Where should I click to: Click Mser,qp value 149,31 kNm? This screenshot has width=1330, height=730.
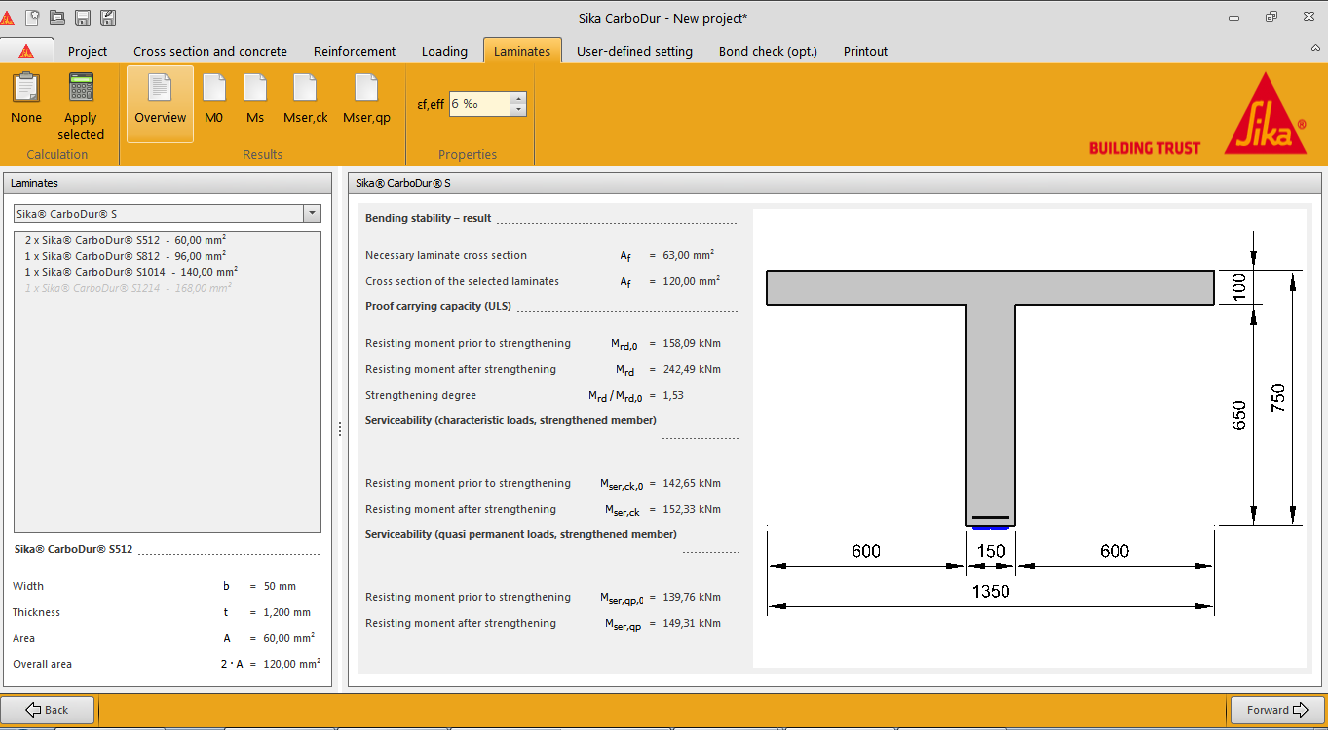point(691,624)
